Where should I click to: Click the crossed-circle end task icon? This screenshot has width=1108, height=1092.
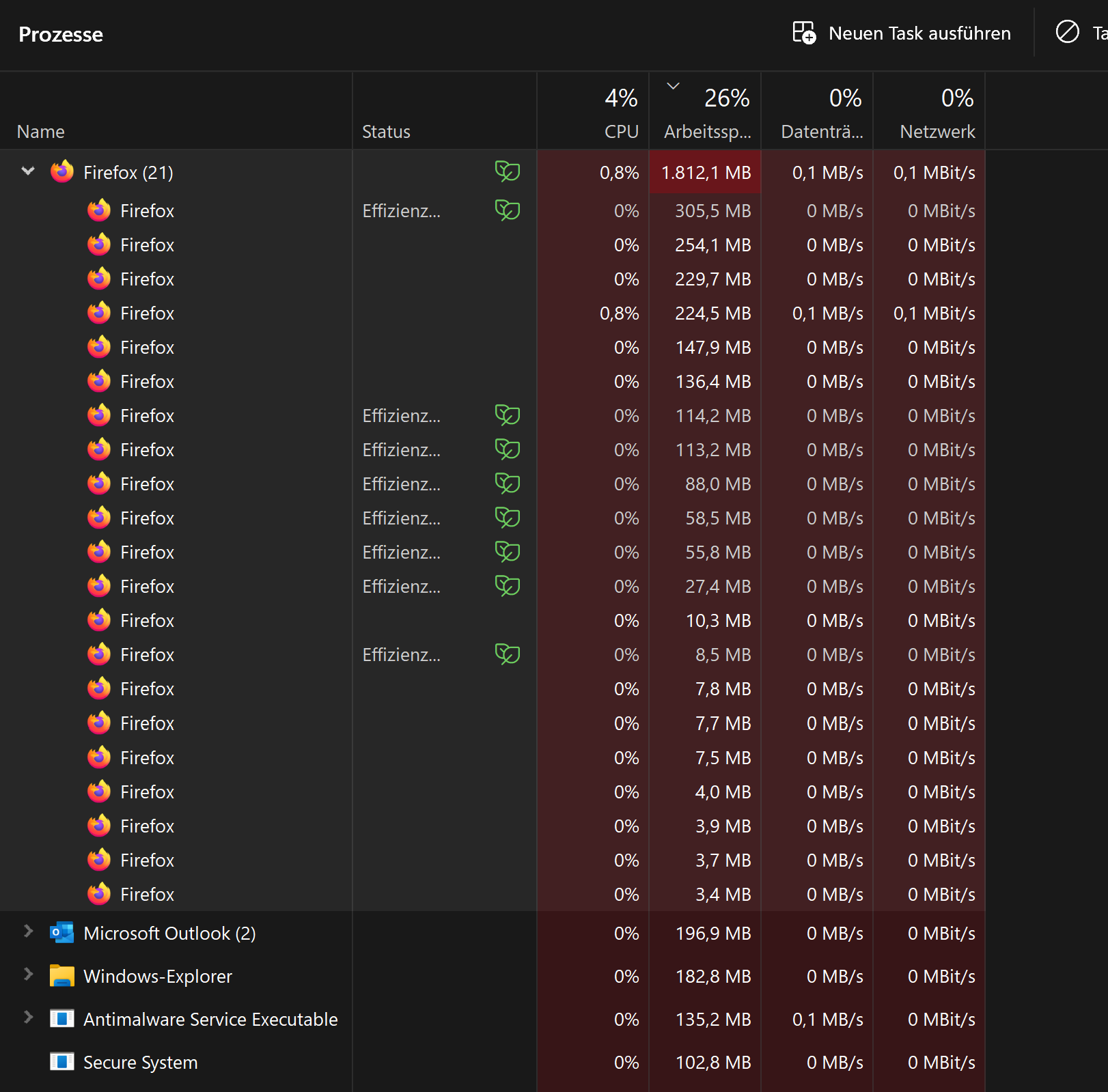(x=1068, y=31)
